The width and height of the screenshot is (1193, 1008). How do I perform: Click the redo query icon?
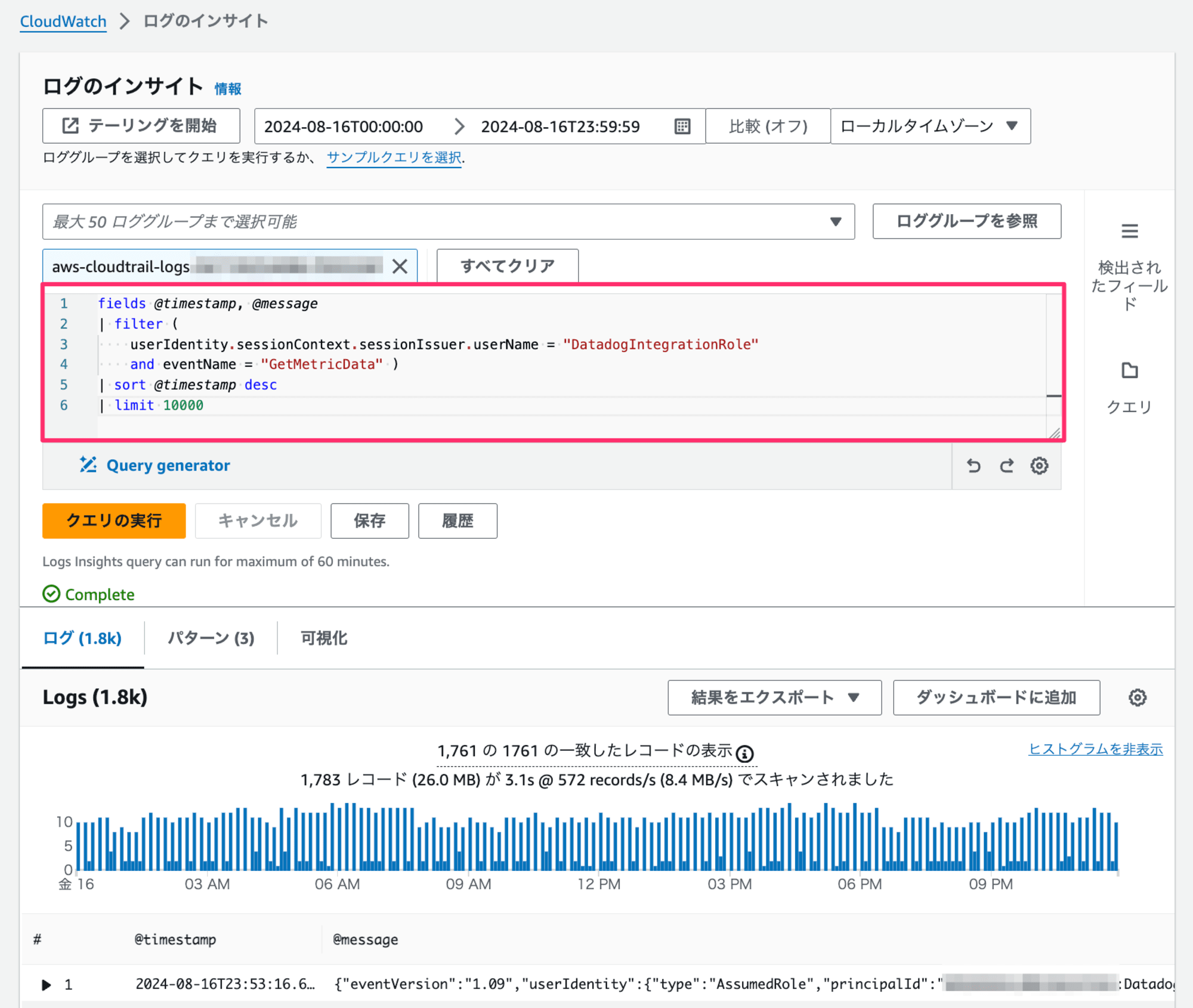[1006, 466]
